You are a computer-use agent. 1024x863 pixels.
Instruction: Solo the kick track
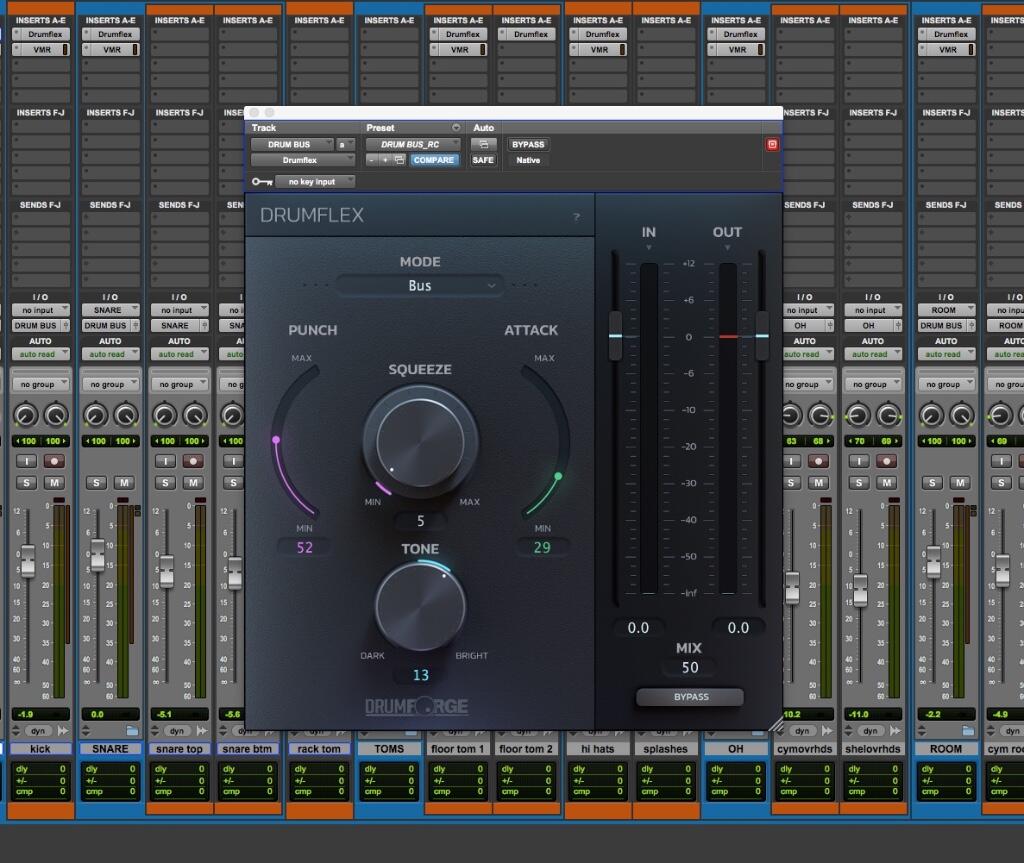click(x=26, y=483)
